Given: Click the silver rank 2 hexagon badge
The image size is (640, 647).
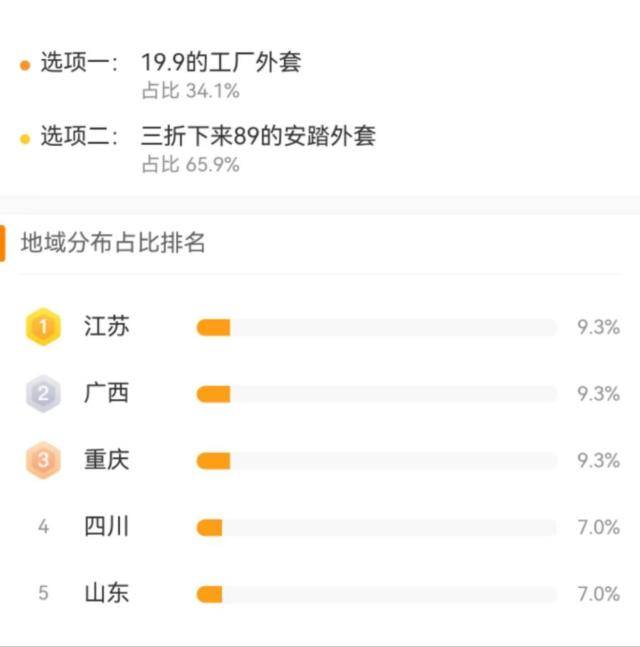Looking at the screenshot, I should pyautogui.click(x=43, y=394).
